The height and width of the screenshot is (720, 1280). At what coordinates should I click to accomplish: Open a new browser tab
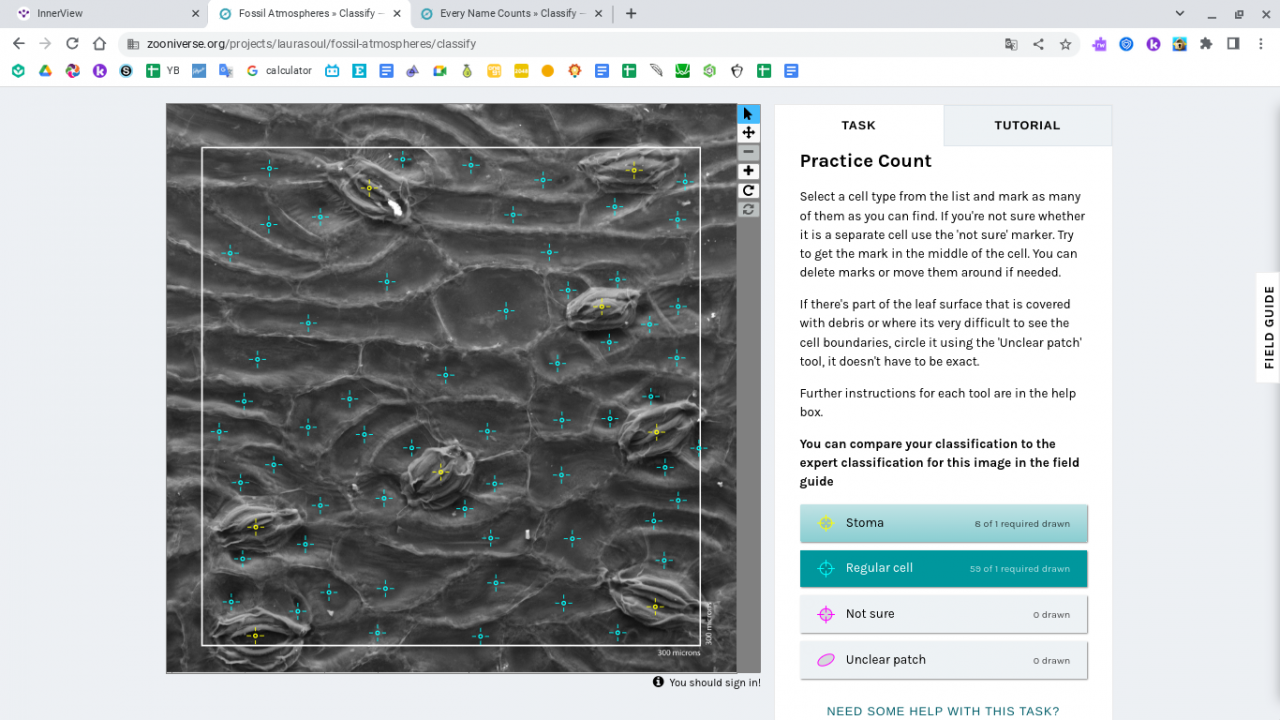pyautogui.click(x=631, y=14)
